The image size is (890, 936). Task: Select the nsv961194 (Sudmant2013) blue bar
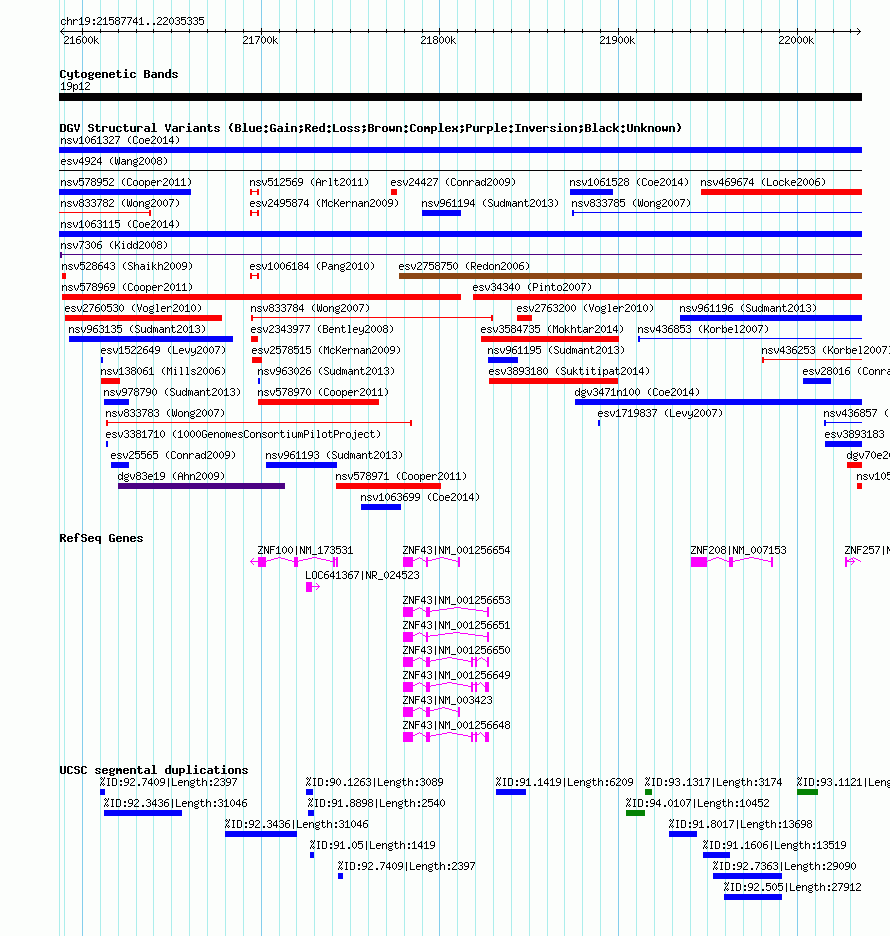coord(441,213)
